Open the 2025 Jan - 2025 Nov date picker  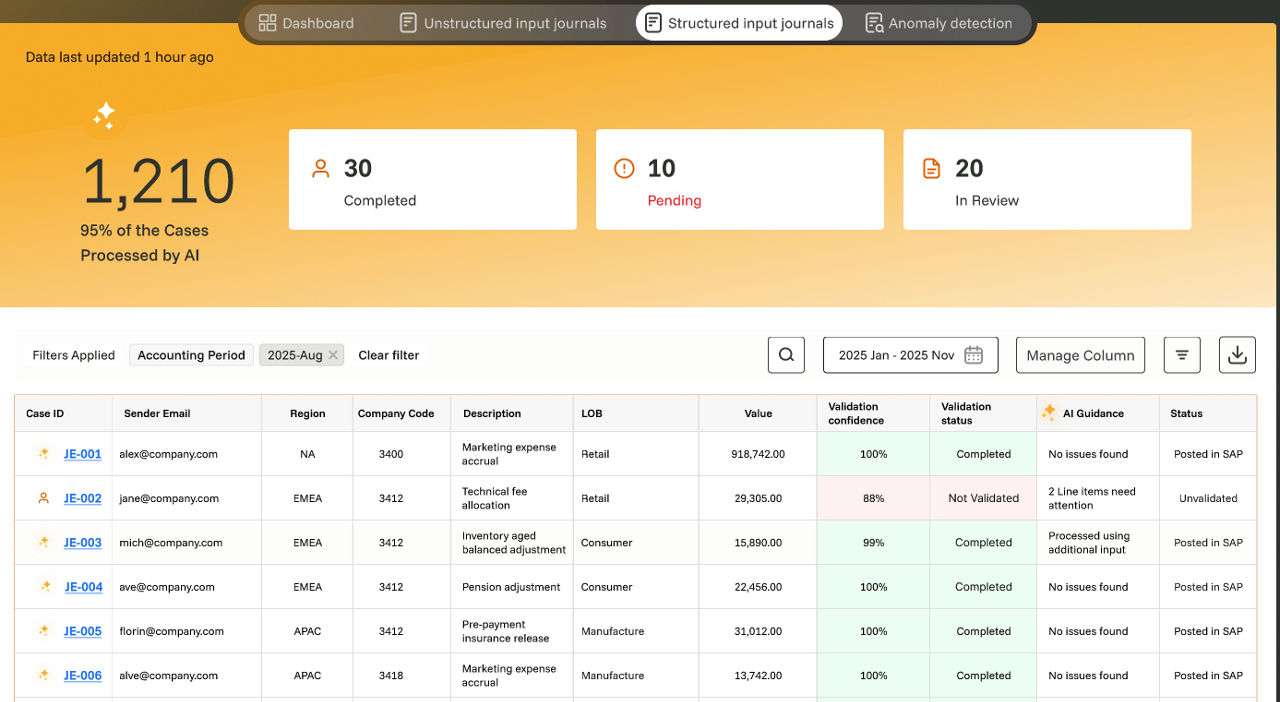click(x=897, y=355)
